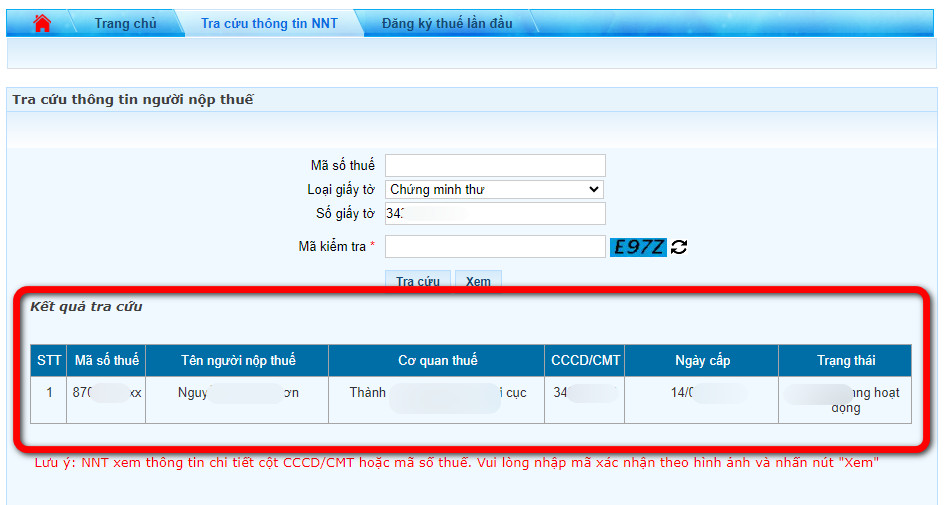Click taxpayer name cell starting Nguy
The width and height of the screenshot is (949, 505).
pos(238,400)
